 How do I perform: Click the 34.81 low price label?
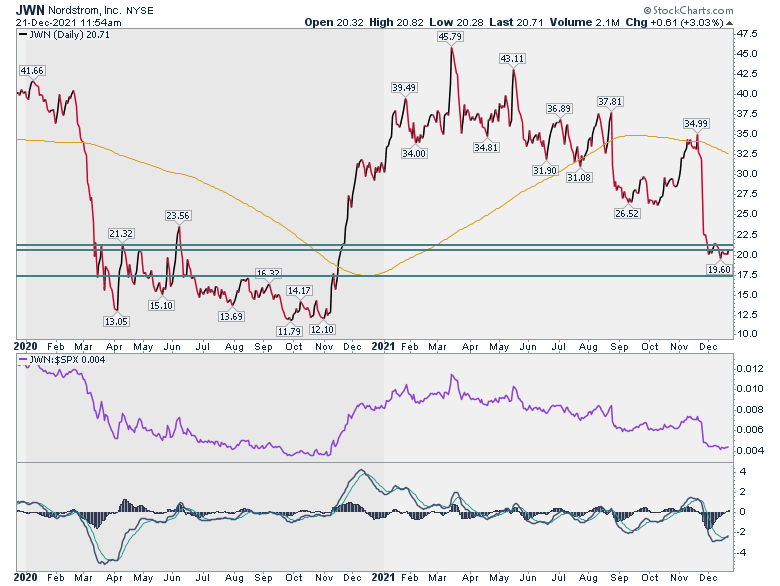[486, 147]
